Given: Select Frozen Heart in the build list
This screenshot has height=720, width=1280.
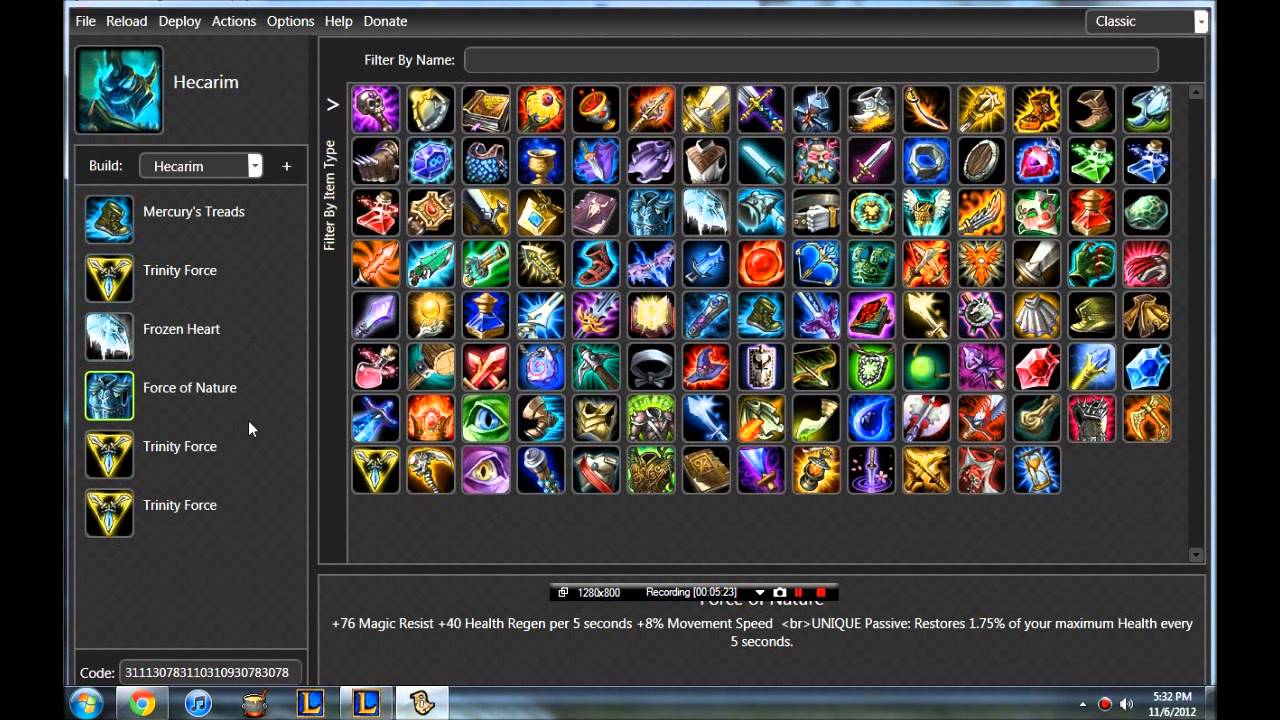Looking at the screenshot, I should pos(191,338).
